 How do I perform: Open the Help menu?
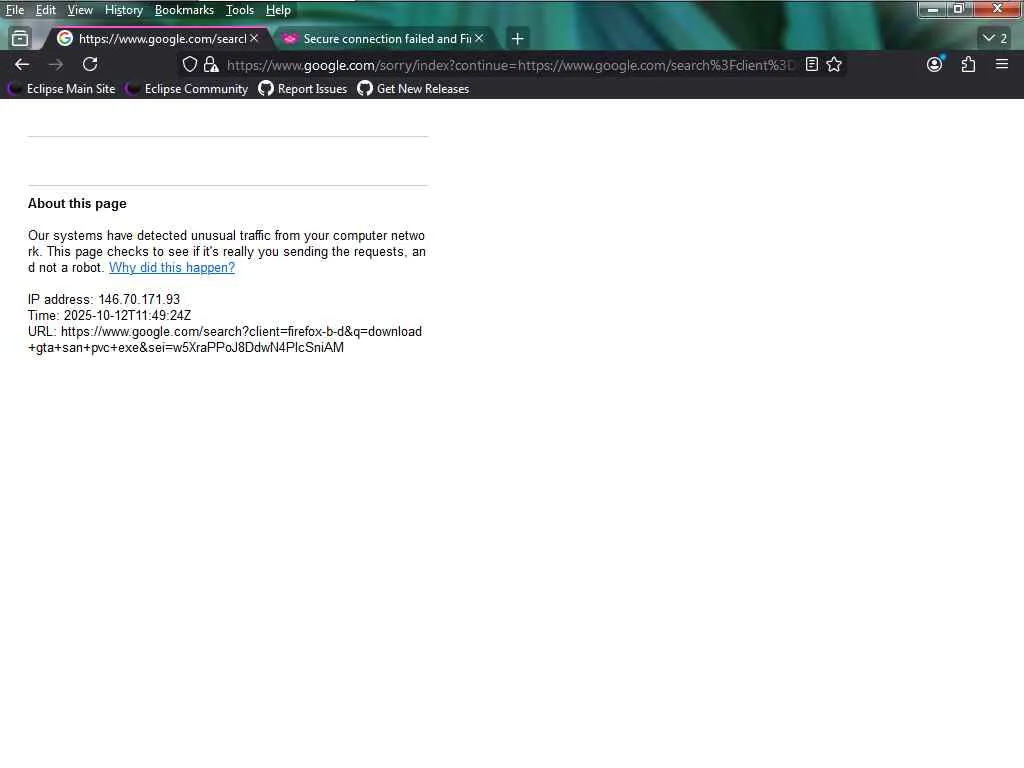click(x=278, y=10)
